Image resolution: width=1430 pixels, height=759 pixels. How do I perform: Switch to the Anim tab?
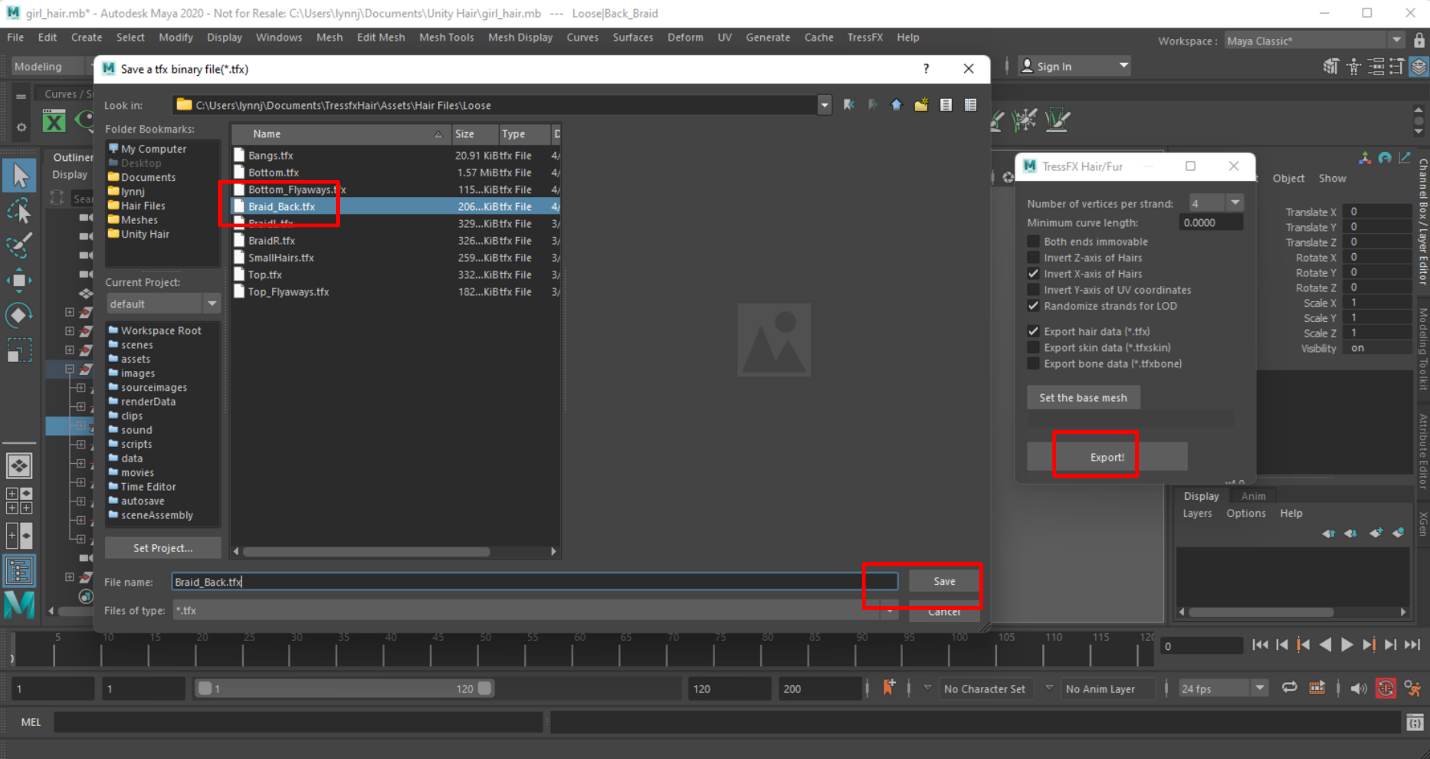pyautogui.click(x=1253, y=495)
